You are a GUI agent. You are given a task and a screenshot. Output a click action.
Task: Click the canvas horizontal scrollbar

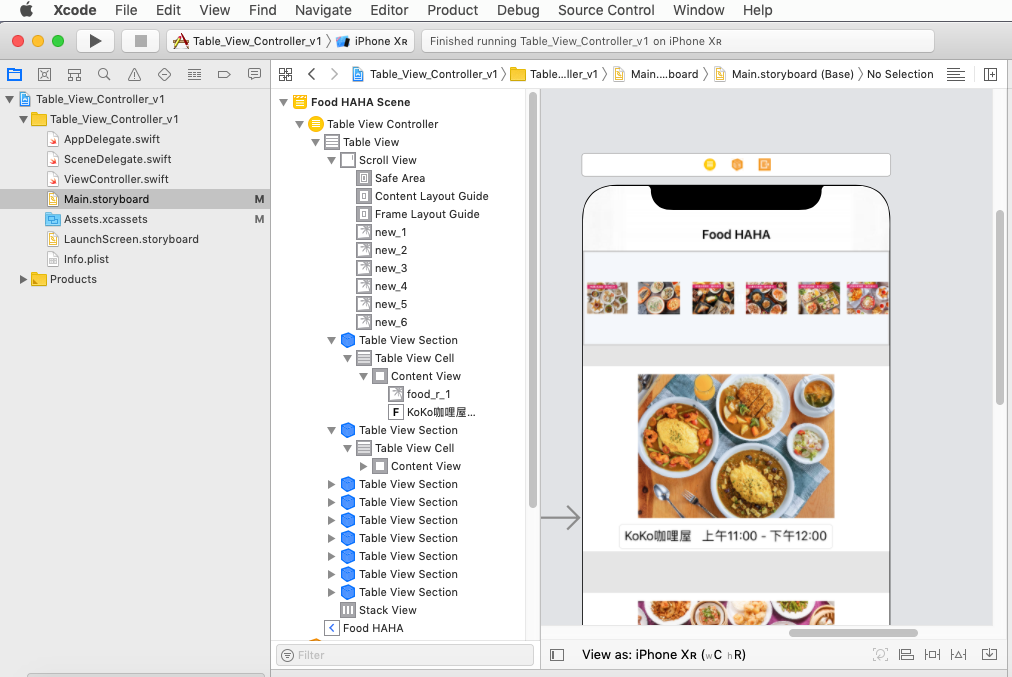pyautogui.click(x=853, y=632)
